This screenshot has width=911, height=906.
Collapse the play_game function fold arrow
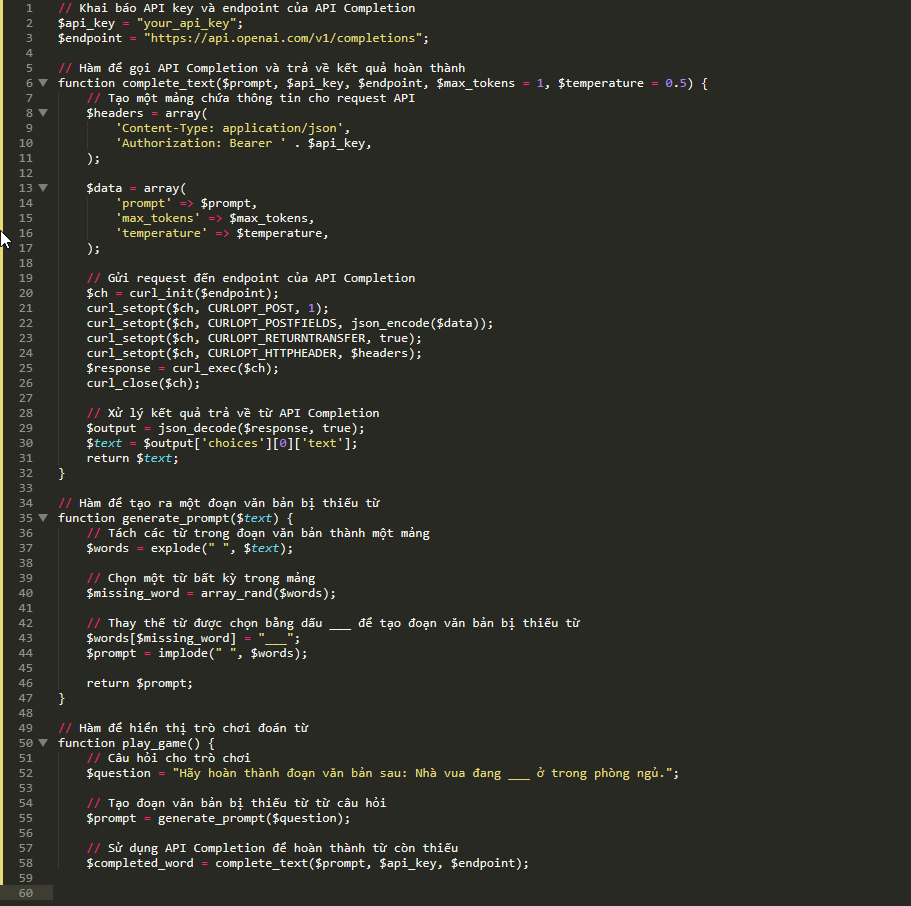click(43, 743)
